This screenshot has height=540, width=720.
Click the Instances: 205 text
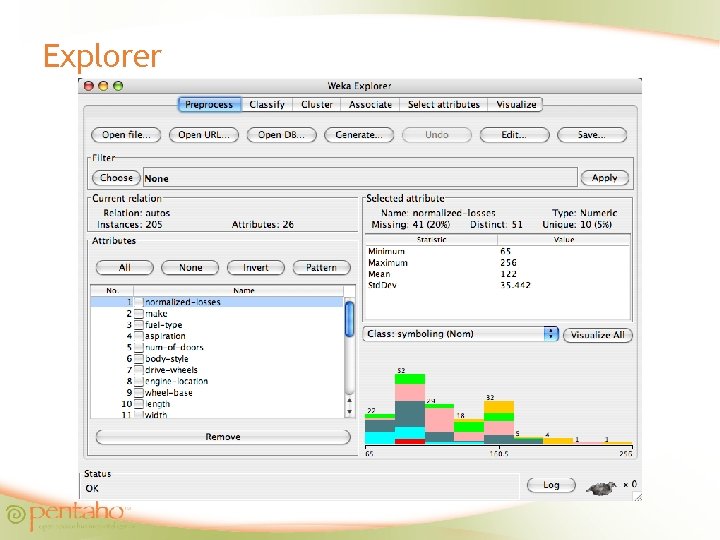coord(130,225)
